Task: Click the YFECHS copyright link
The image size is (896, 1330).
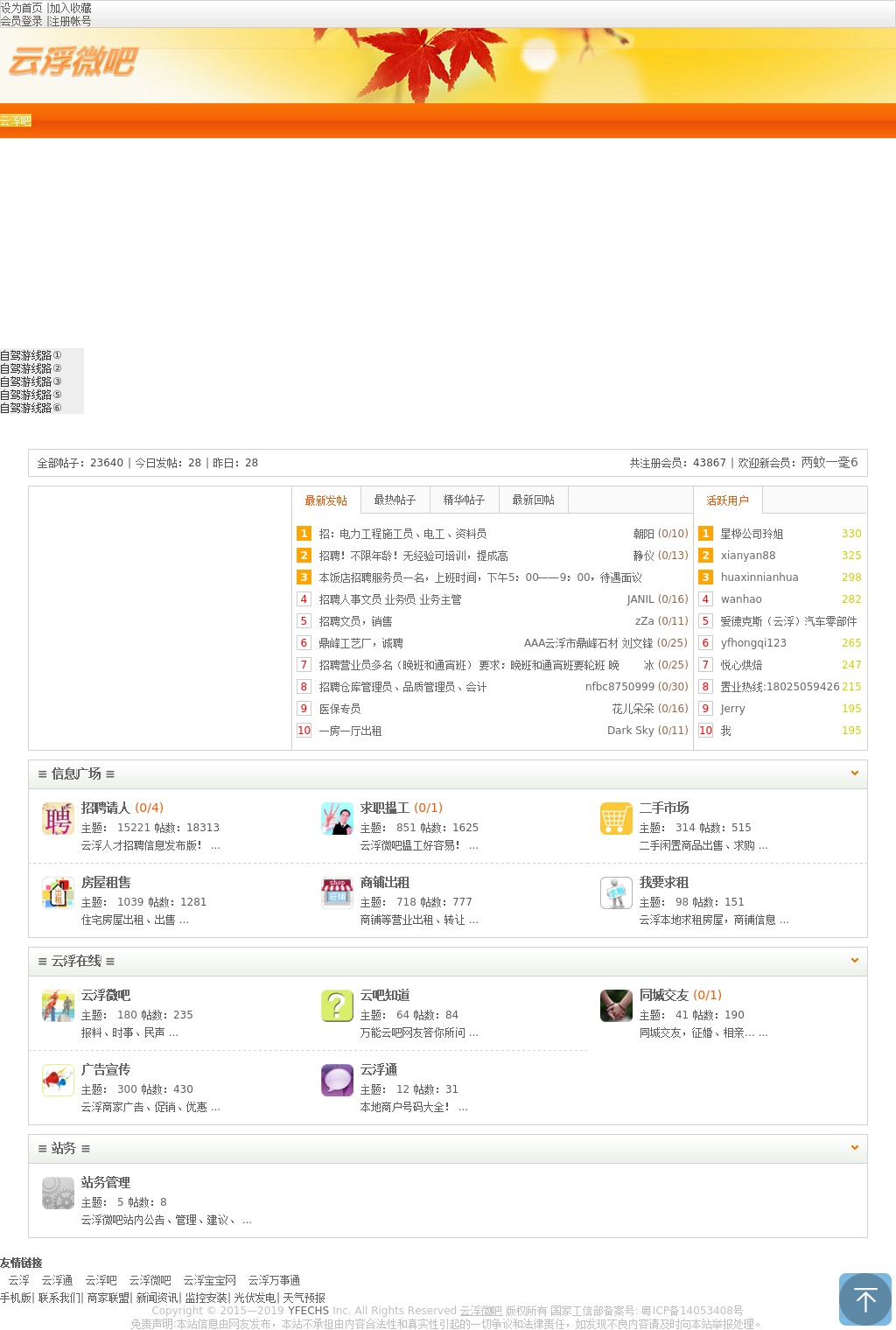Action: coord(309,1311)
